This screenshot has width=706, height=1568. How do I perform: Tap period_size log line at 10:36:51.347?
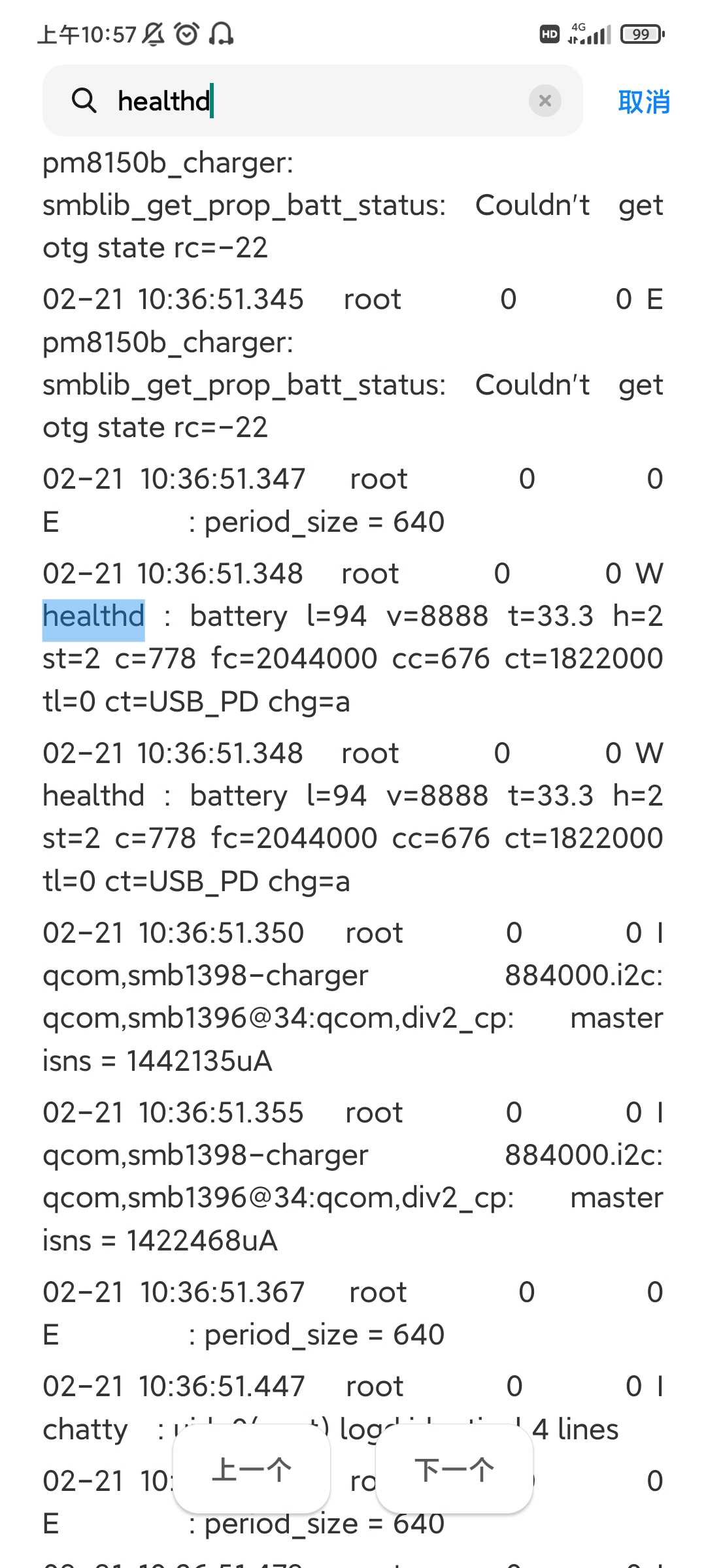[353, 500]
